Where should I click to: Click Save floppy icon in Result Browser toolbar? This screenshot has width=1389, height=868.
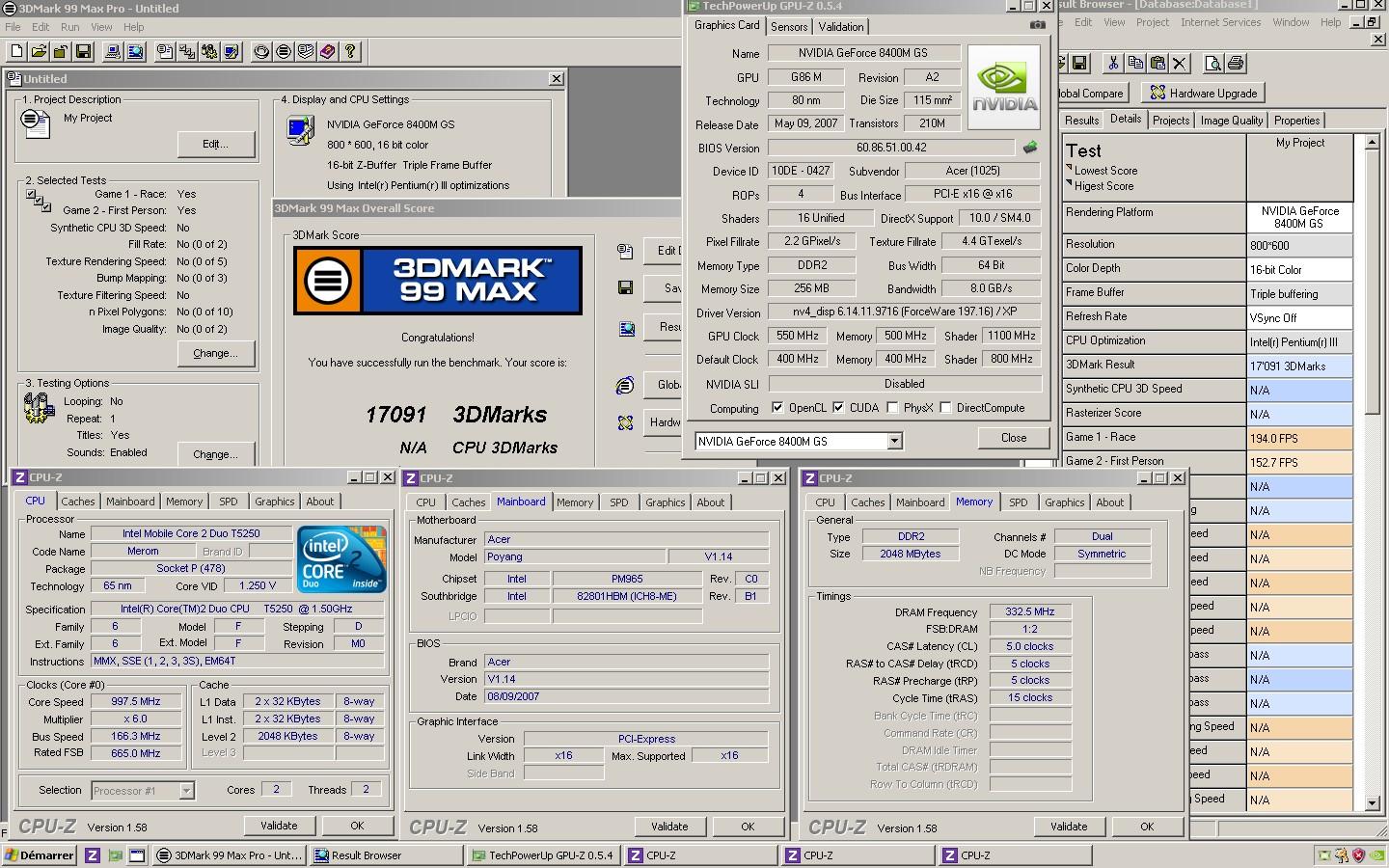pyautogui.click(x=1079, y=64)
